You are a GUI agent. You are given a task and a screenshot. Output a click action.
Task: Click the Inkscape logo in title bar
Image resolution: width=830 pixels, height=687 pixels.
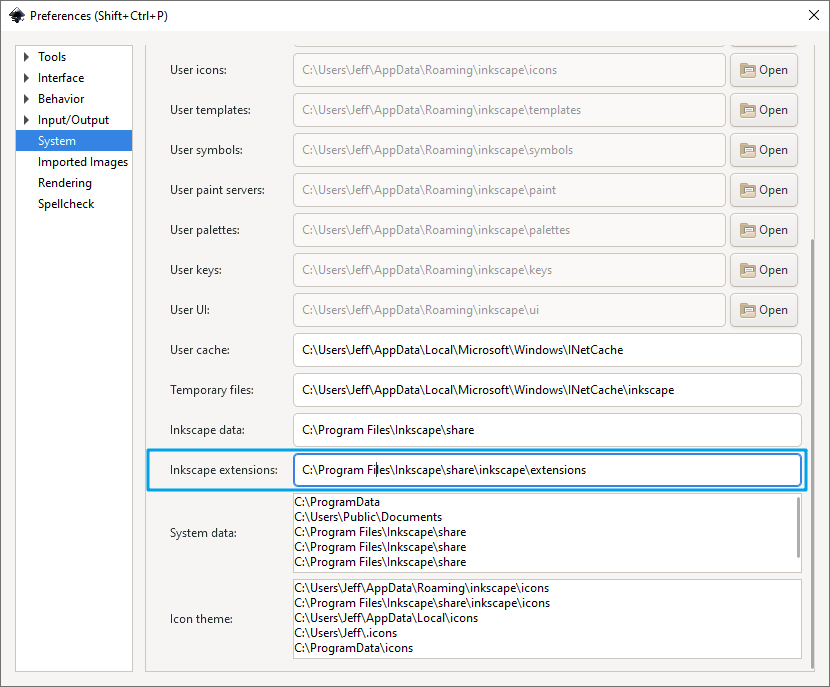16,15
